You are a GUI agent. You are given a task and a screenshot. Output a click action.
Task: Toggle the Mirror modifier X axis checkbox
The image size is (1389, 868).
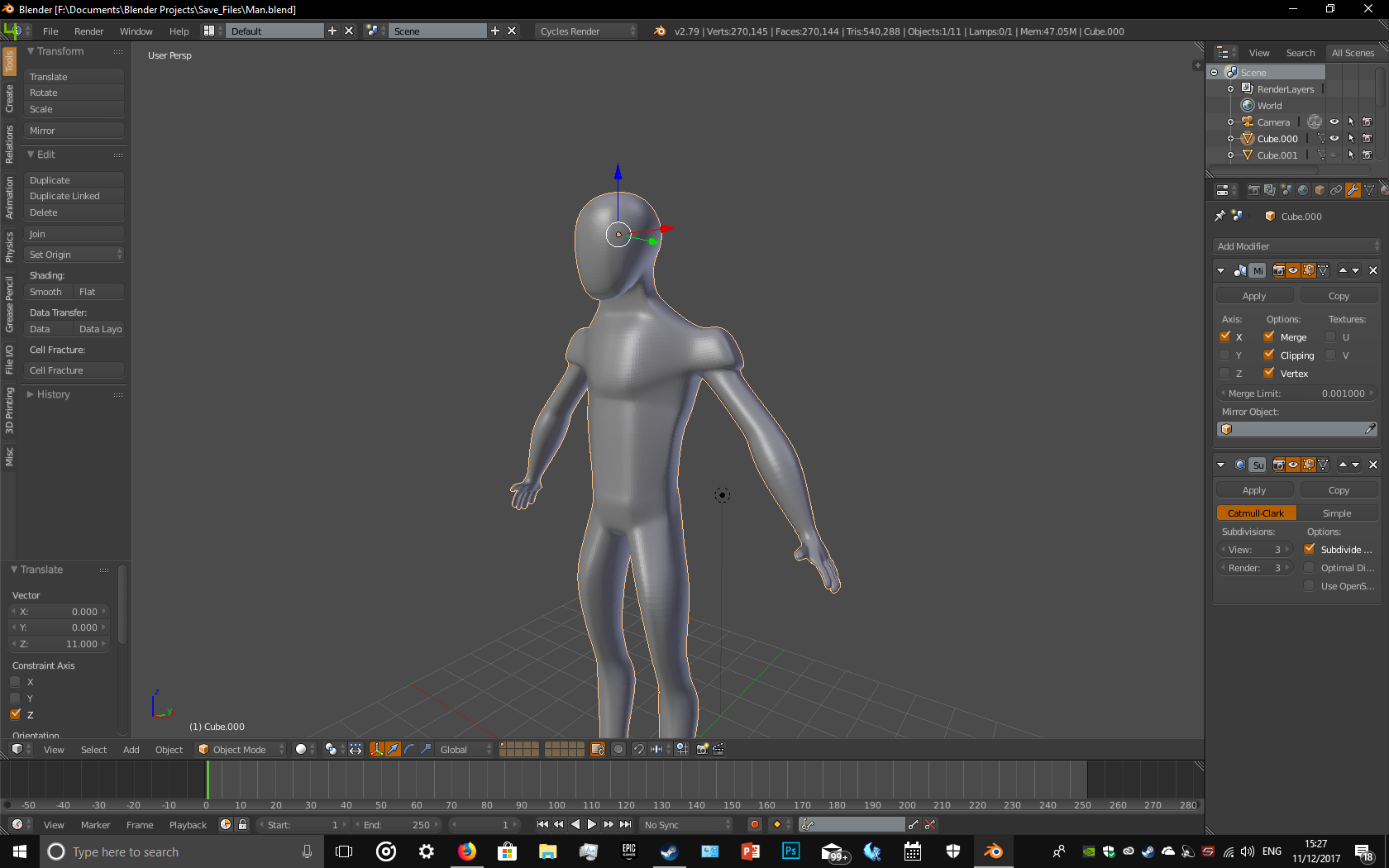click(1225, 336)
